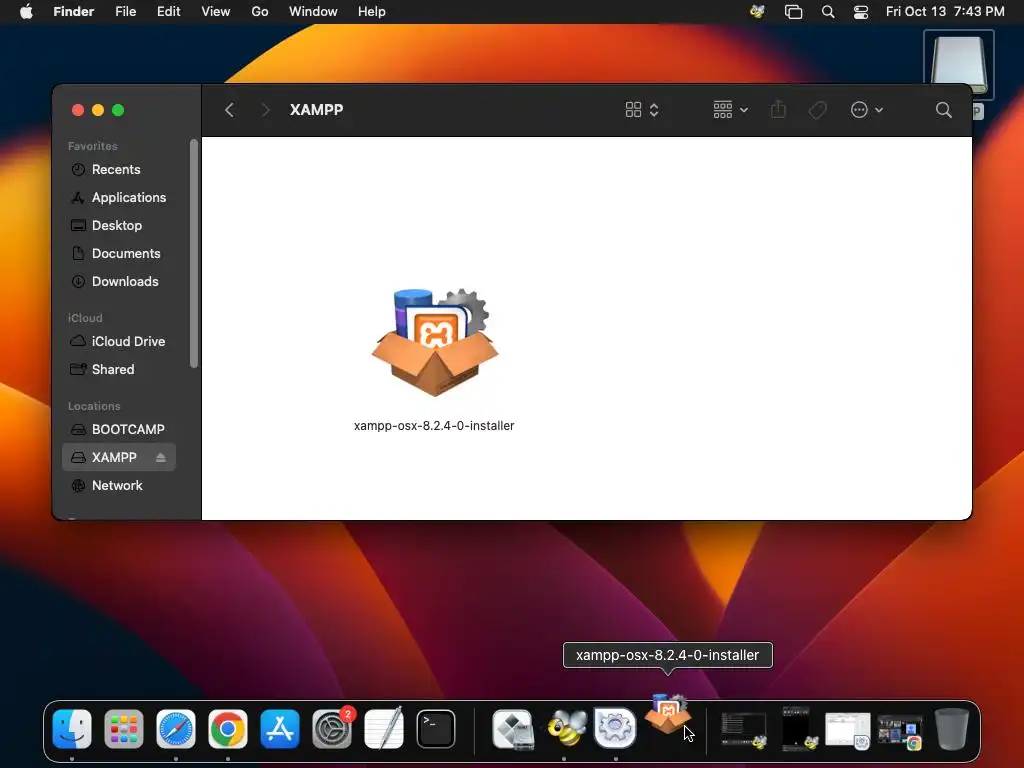Viewport: 1024px width, 768px height.
Task: Open the Window menu
Action: click(x=313, y=12)
